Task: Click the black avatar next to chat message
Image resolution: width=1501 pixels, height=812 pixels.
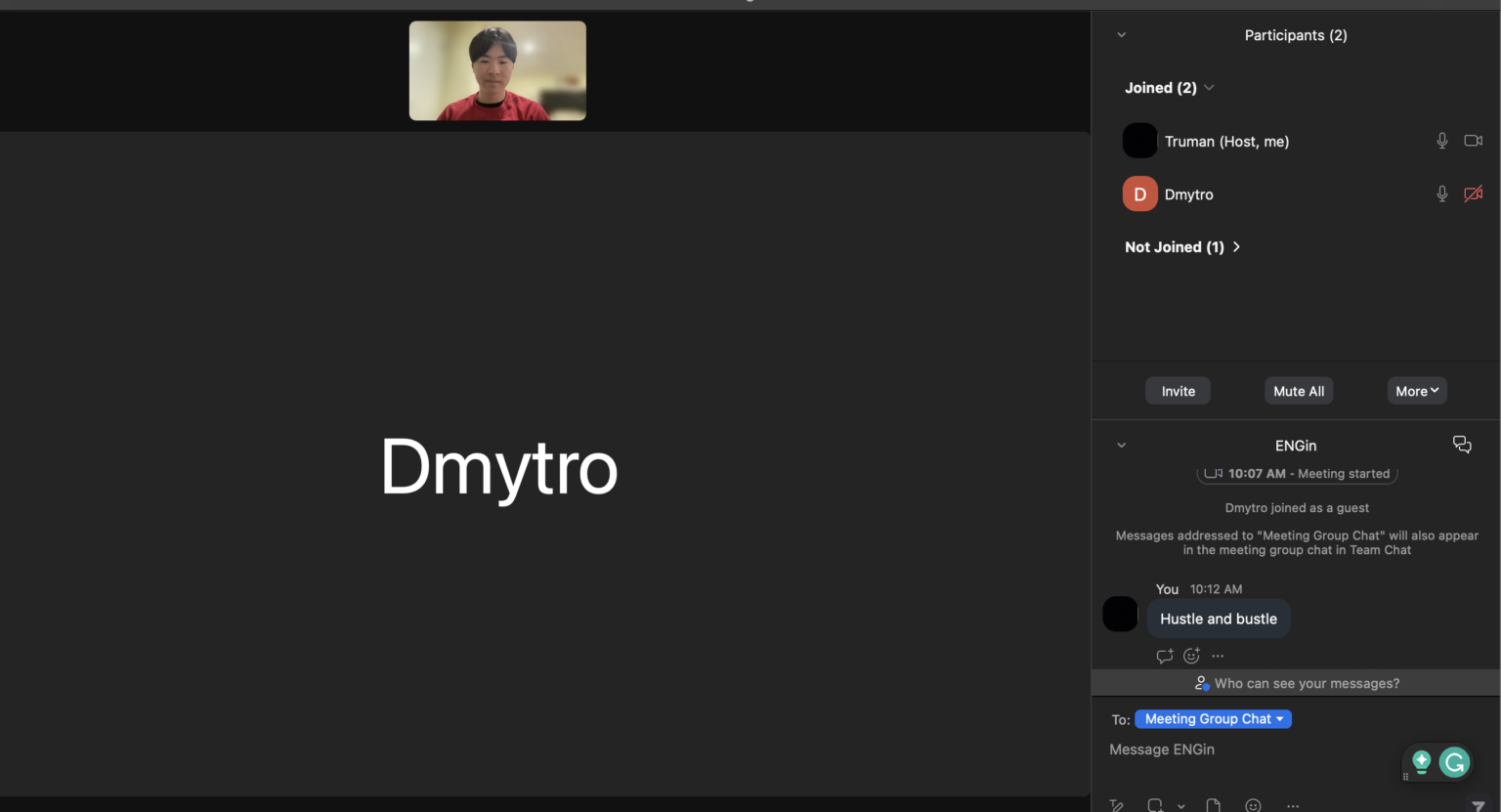Action: (1120, 614)
